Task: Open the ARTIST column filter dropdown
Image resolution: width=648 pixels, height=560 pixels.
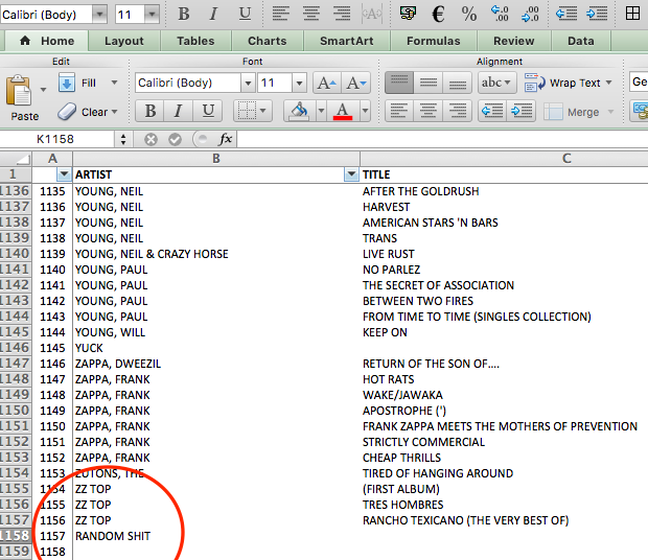Action: tap(350, 174)
